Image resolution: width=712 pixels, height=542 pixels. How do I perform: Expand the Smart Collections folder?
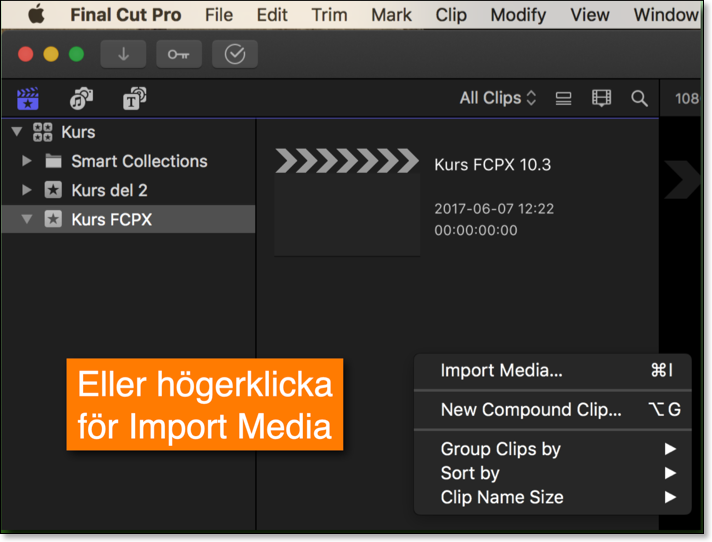[x=27, y=161]
